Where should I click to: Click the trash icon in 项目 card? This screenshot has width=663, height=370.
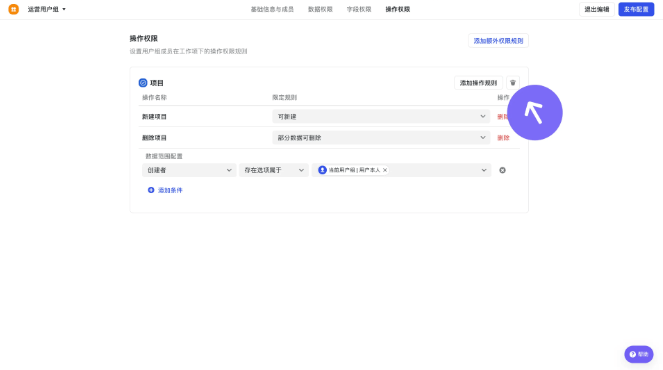pos(513,83)
